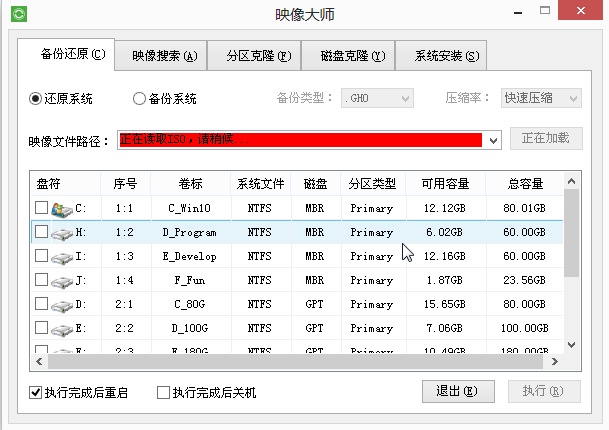Select the F_Fun volume label cell
This screenshot has width=609, height=430.
pos(190,280)
